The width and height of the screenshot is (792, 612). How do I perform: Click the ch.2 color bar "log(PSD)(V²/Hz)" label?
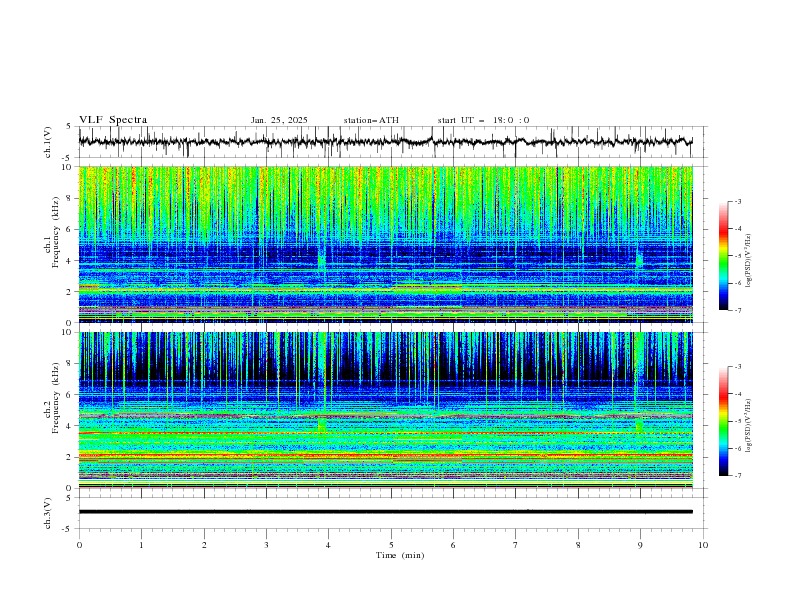pos(749,425)
